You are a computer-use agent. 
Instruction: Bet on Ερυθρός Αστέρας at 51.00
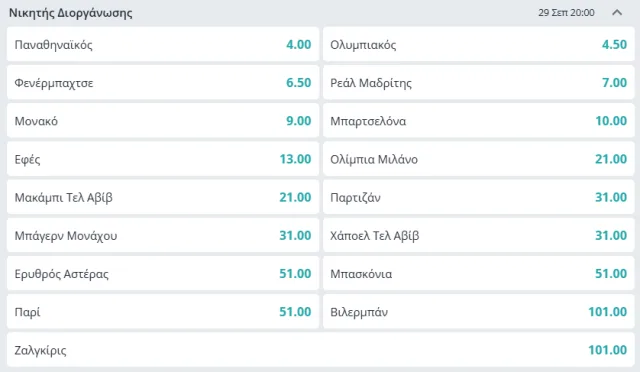click(x=163, y=274)
